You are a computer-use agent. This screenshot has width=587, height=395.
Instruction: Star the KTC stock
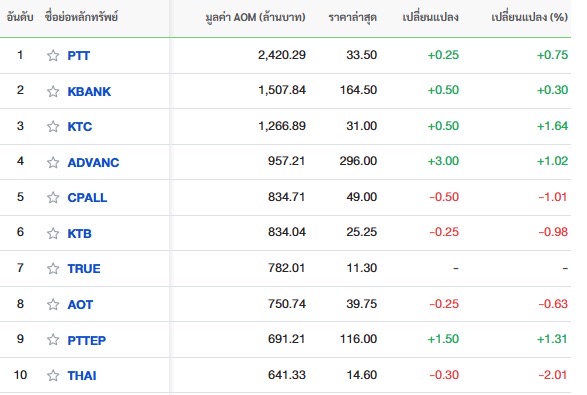click(53, 126)
